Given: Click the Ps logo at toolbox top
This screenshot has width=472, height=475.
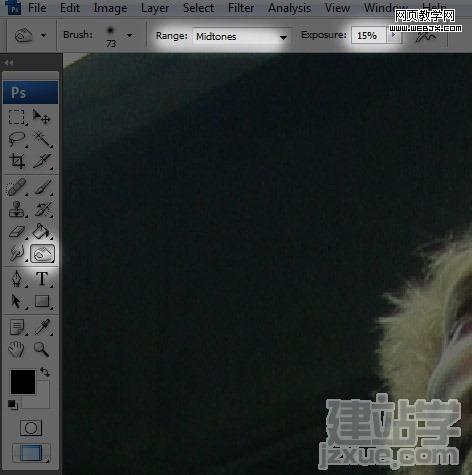Looking at the screenshot, I should (31, 92).
